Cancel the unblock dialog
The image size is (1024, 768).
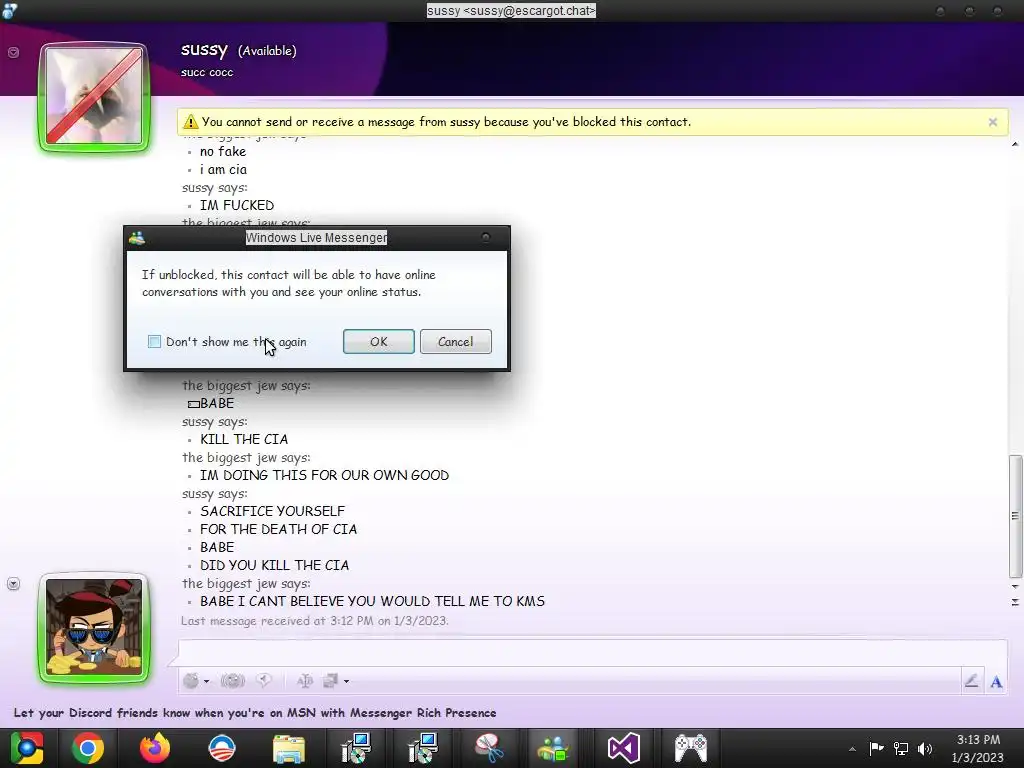click(x=455, y=342)
